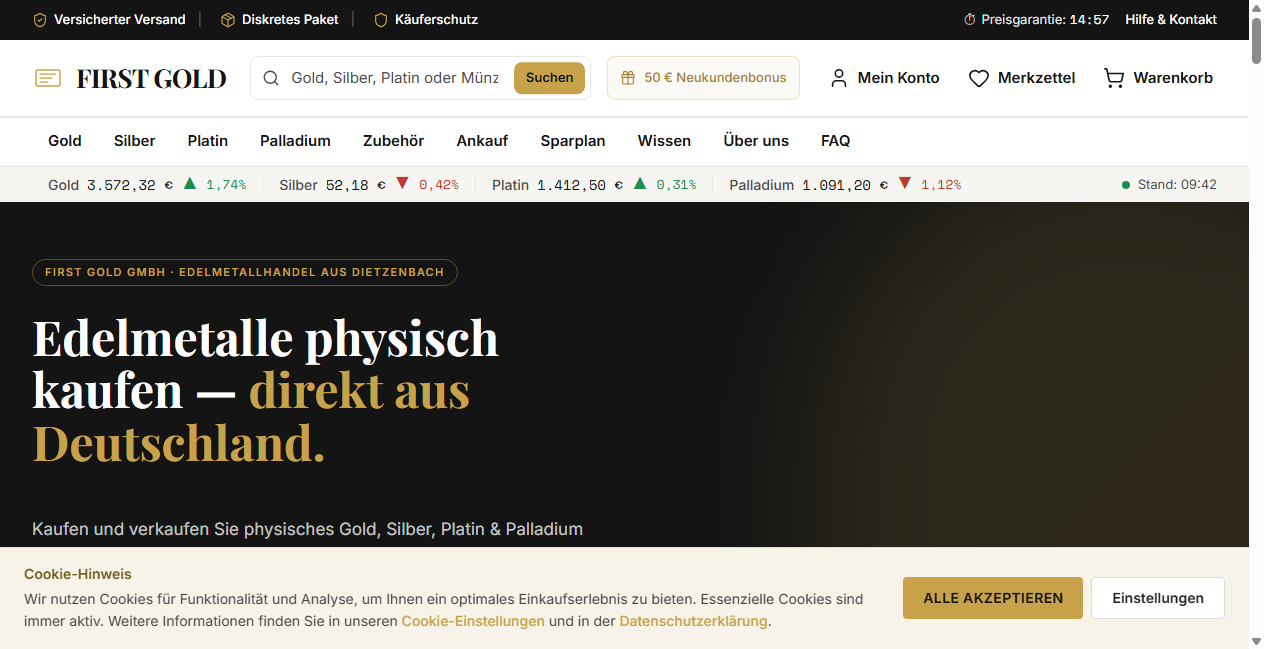Click the Platin price 1.412,50 €
The width and height of the screenshot is (1264, 649).
[x=580, y=185]
